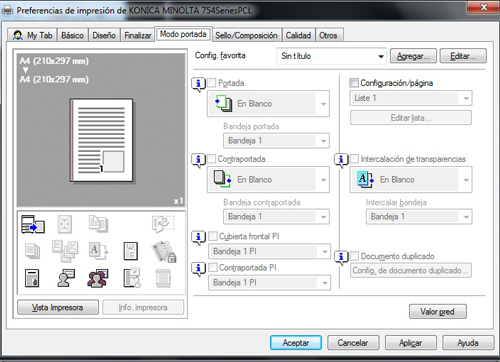Click the Valor pred button
The image size is (500, 362).
[x=437, y=312]
